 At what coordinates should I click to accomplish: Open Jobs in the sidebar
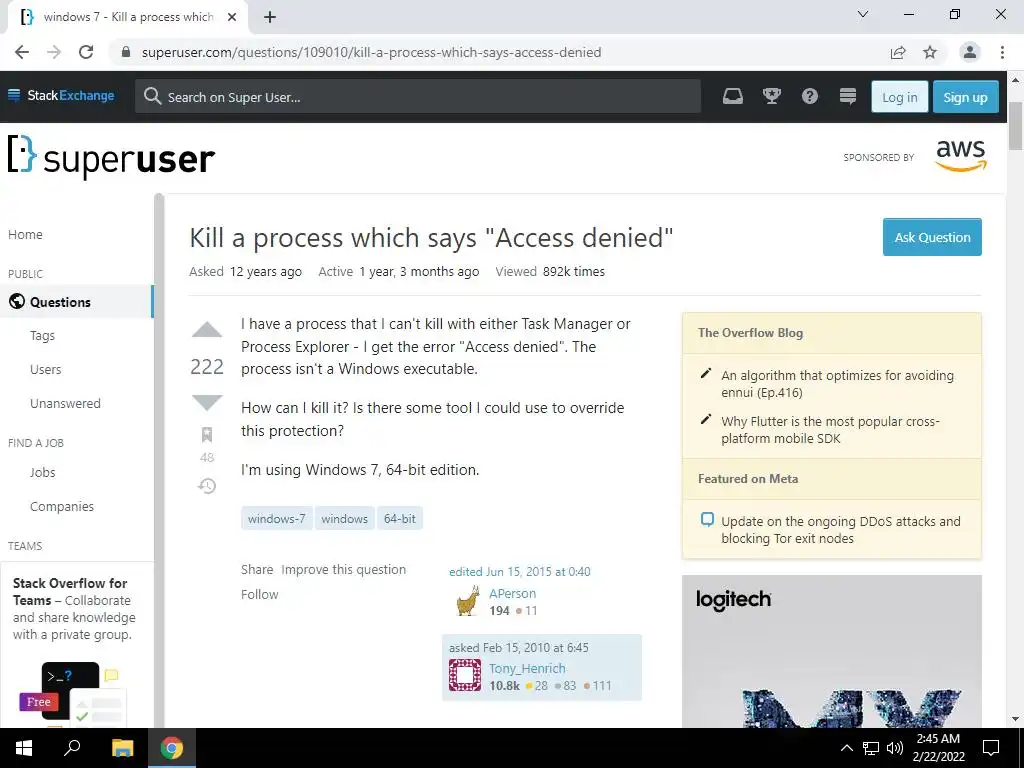[42, 472]
